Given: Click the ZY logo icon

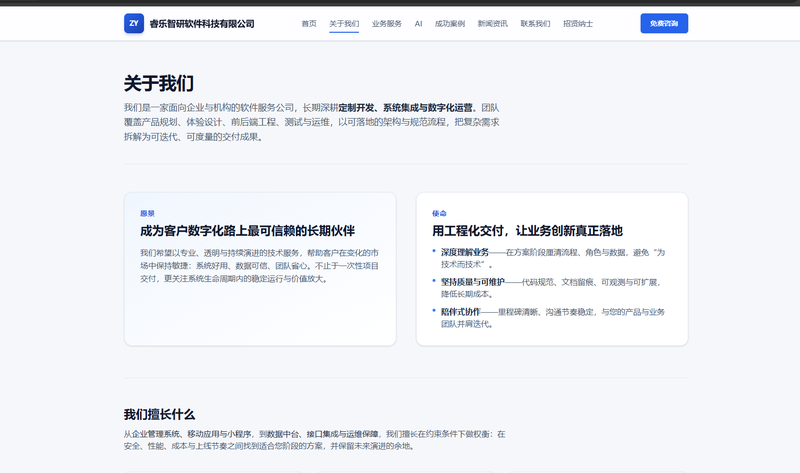Looking at the screenshot, I should click(134, 23).
